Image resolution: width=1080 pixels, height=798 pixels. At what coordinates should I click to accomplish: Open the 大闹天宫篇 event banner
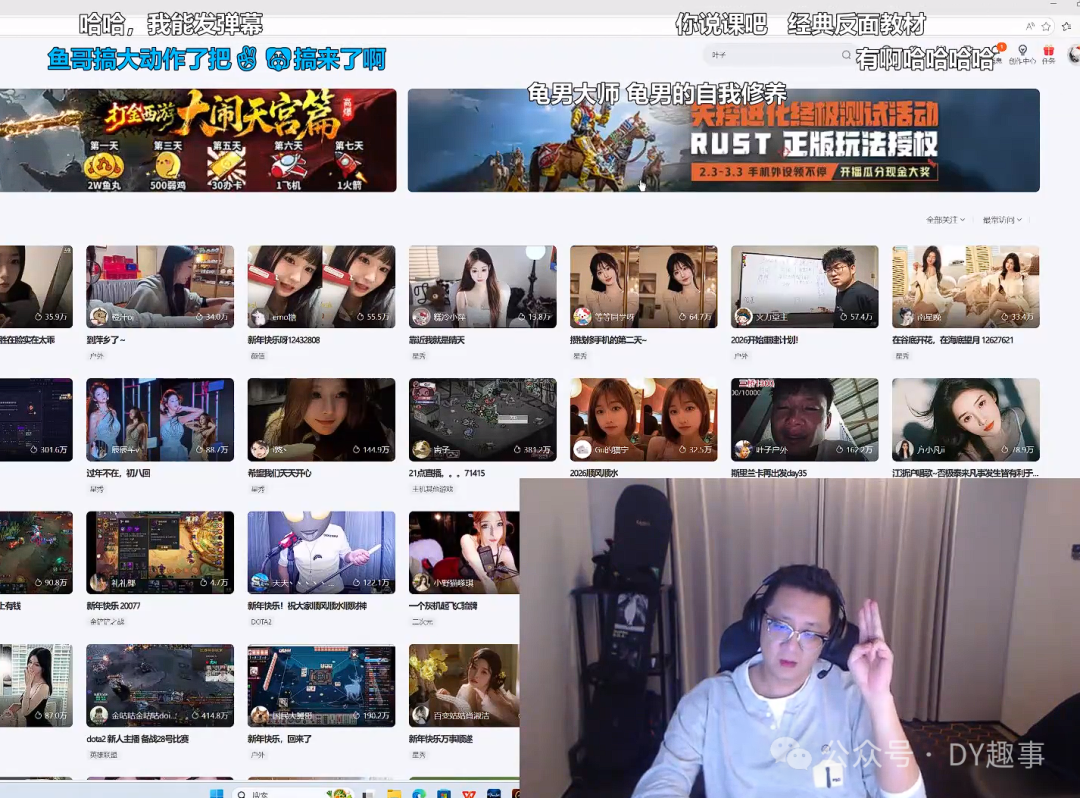point(198,140)
